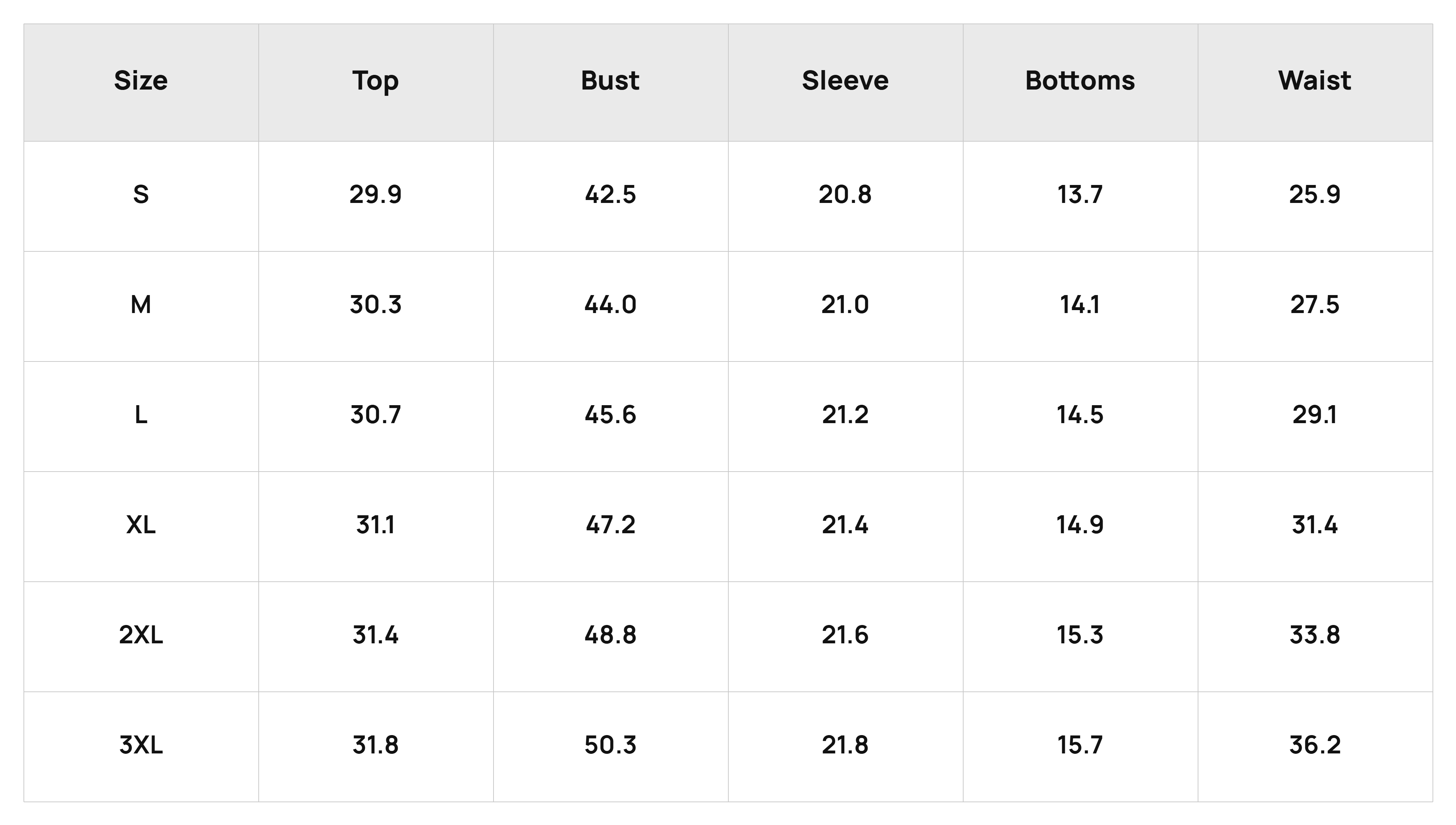Viewport: 1456px width, 825px height.
Task: Select the XL size row label
Action: coord(141,525)
